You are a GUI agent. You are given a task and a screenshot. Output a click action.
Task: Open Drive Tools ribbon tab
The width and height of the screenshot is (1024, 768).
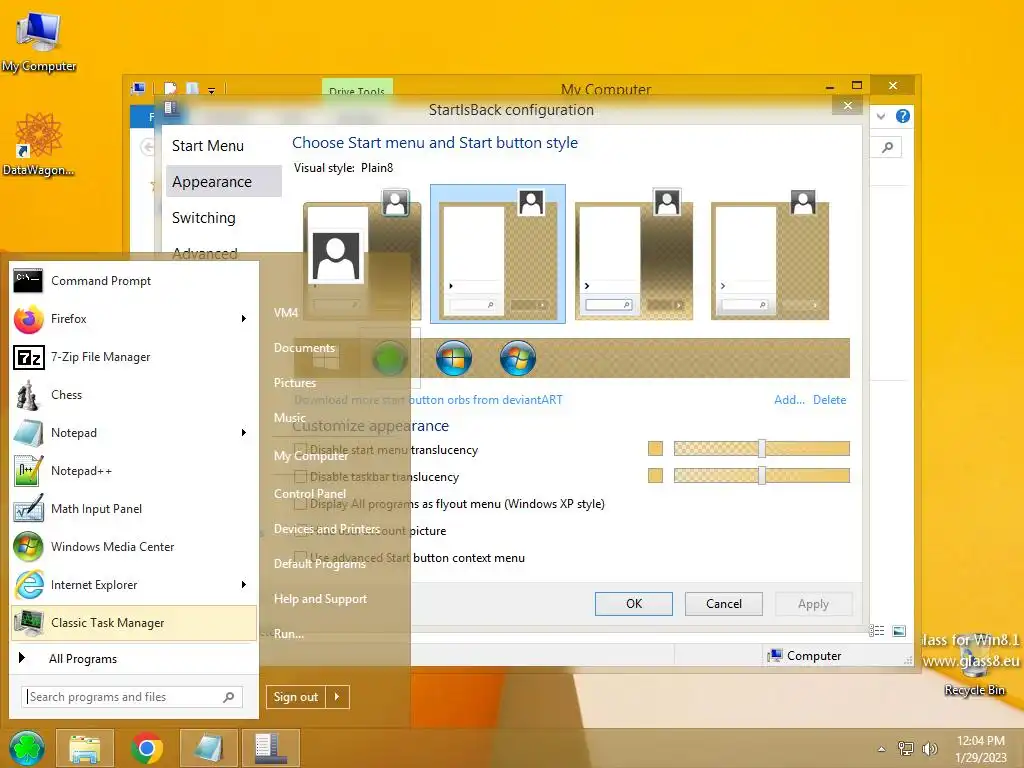click(357, 90)
